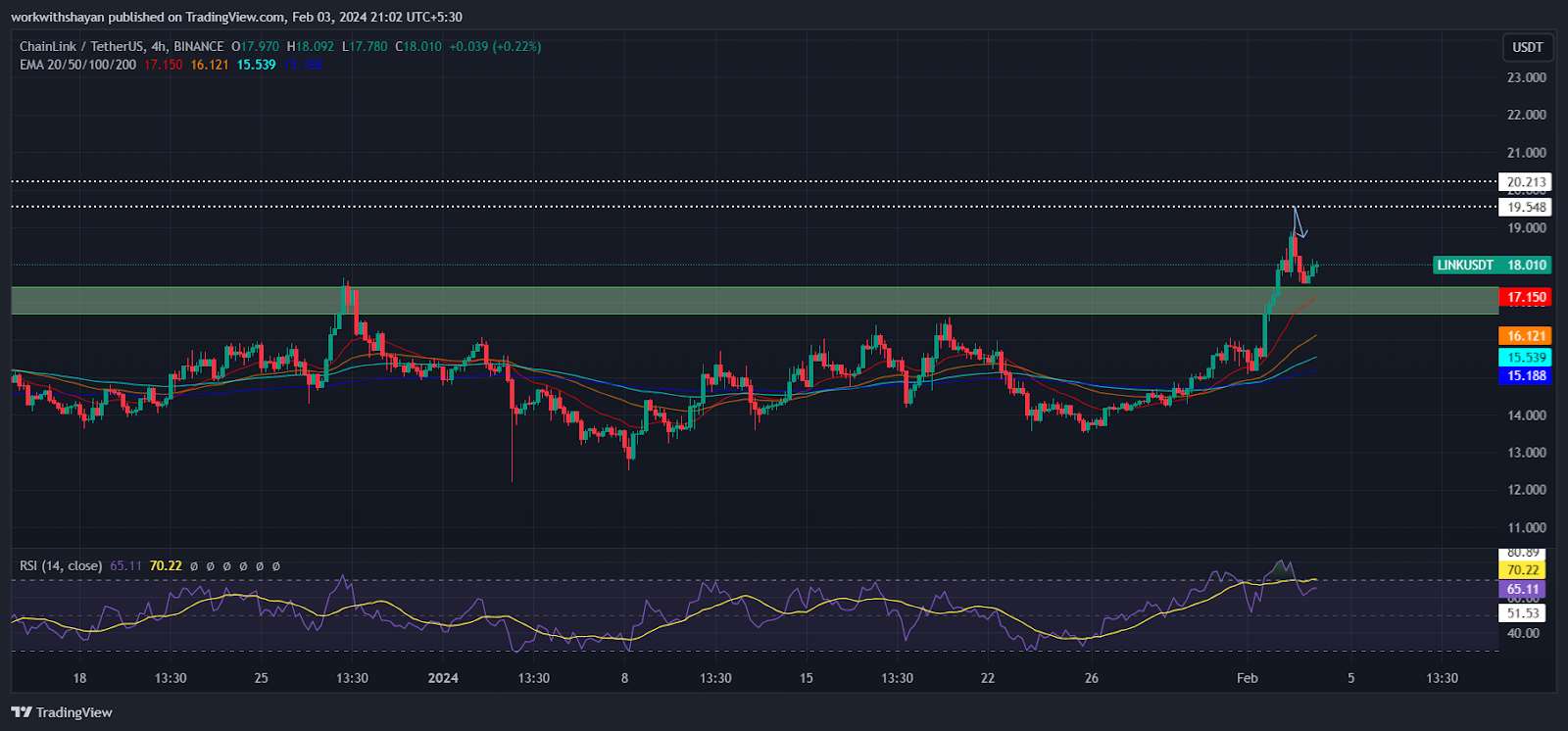Click the 12.000 price scale value
The width and height of the screenshot is (1568, 731).
coord(1526,490)
